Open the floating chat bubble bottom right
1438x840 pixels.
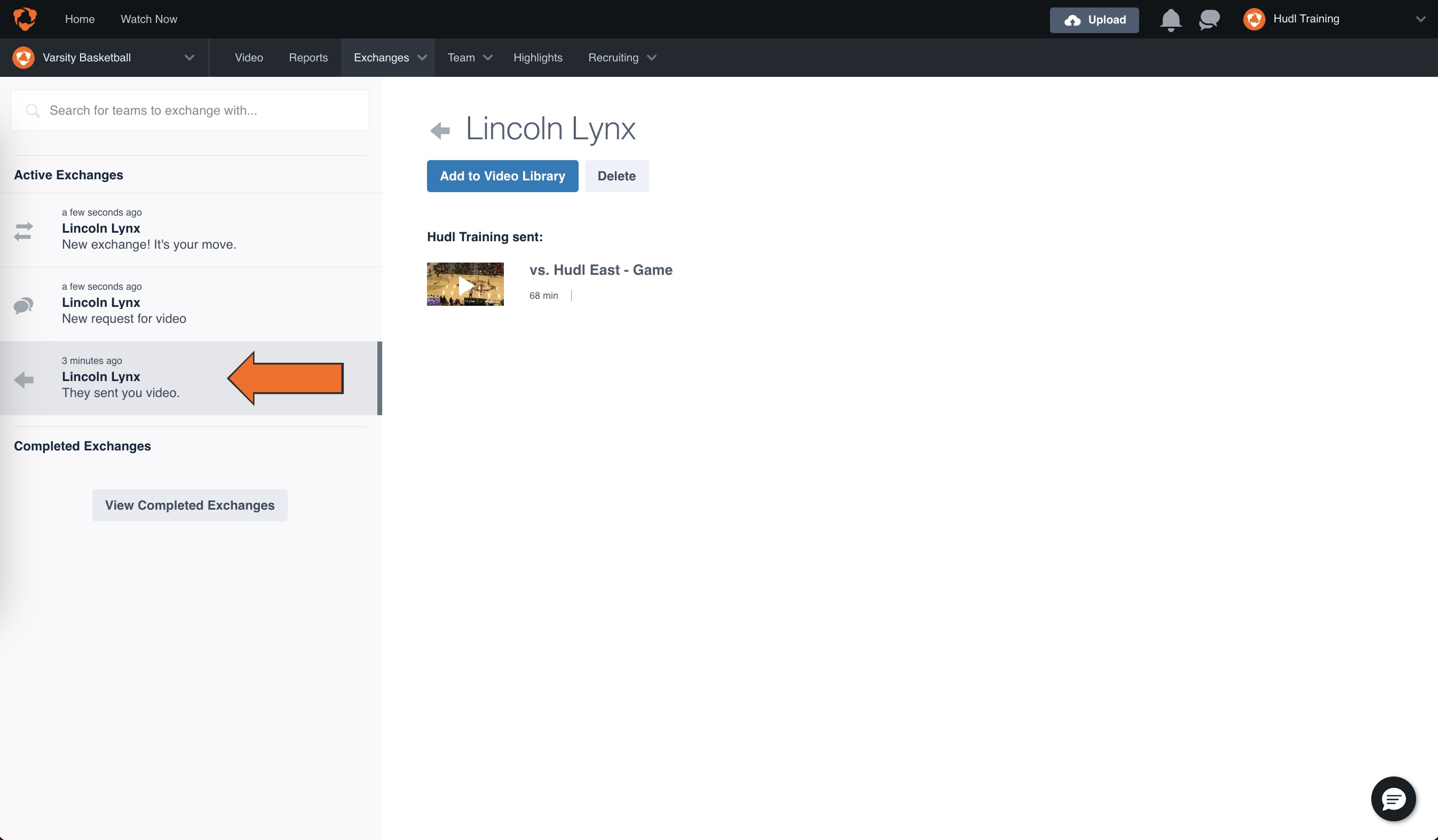(1393, 798)
